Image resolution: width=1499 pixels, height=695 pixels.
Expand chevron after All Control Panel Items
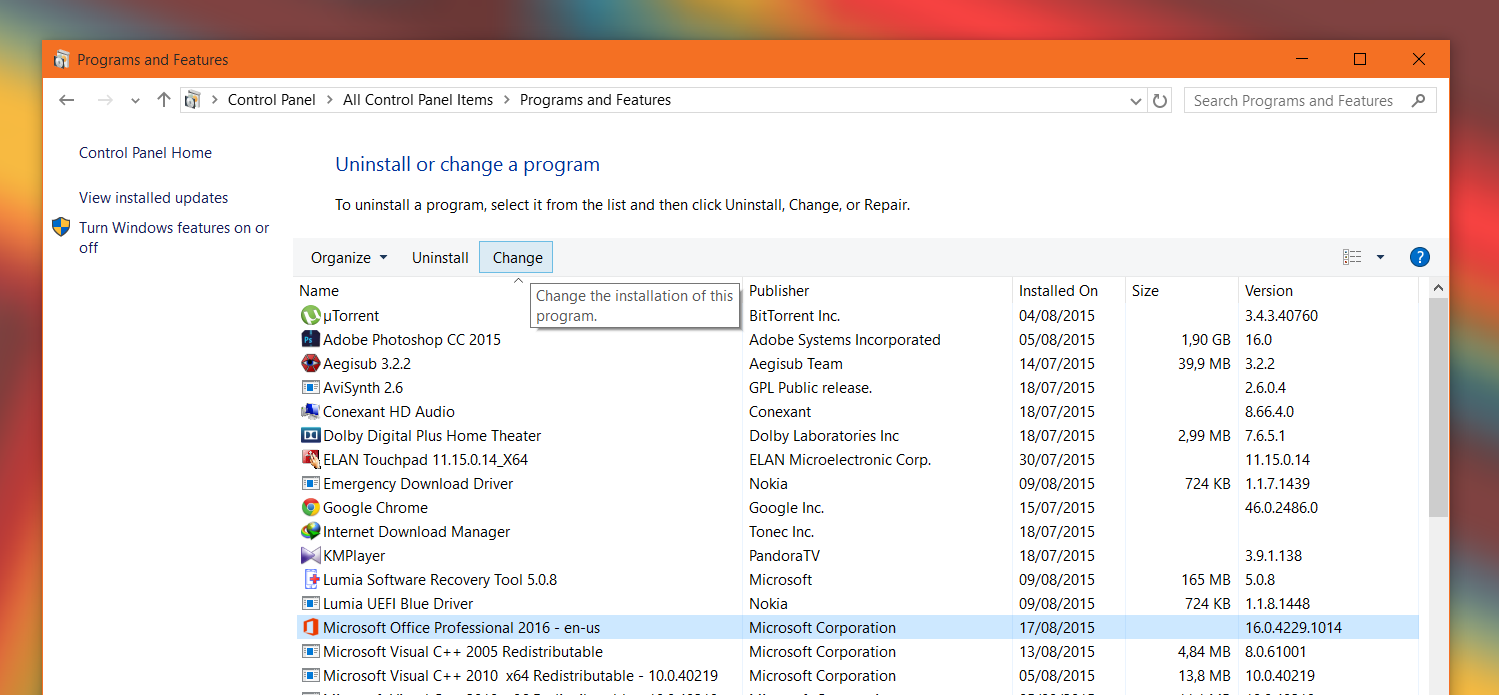(506, 100)
